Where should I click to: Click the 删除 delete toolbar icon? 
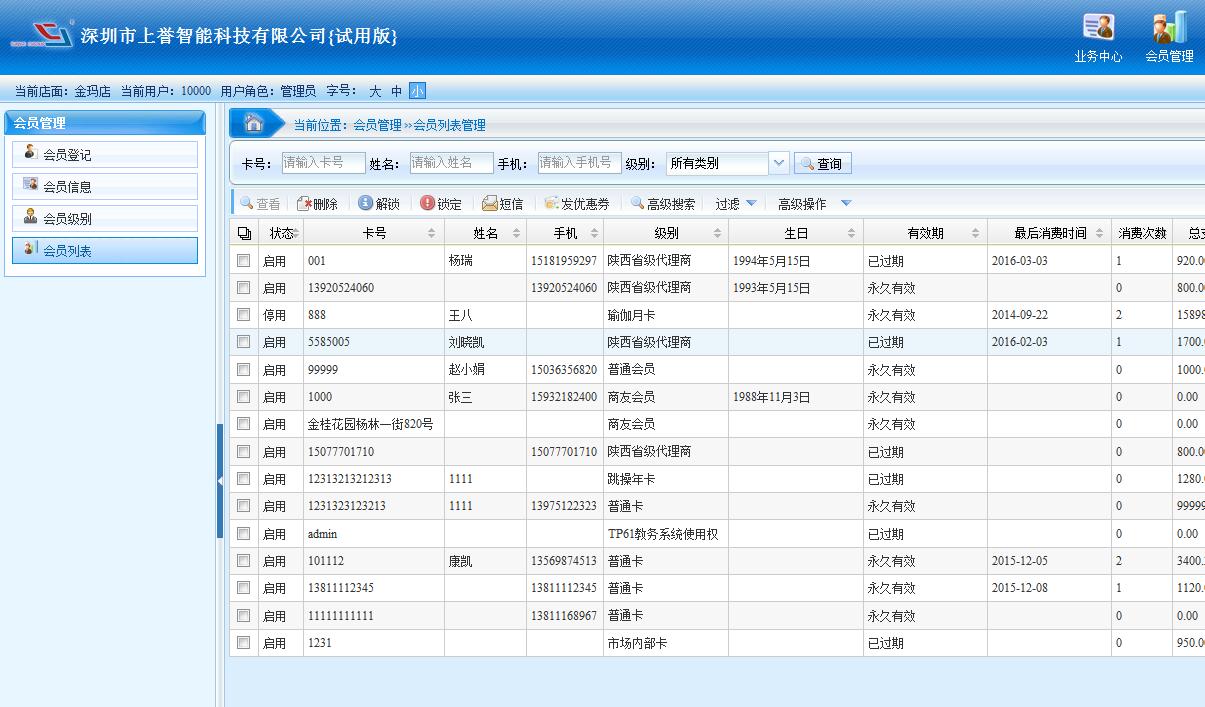(305, 204)
